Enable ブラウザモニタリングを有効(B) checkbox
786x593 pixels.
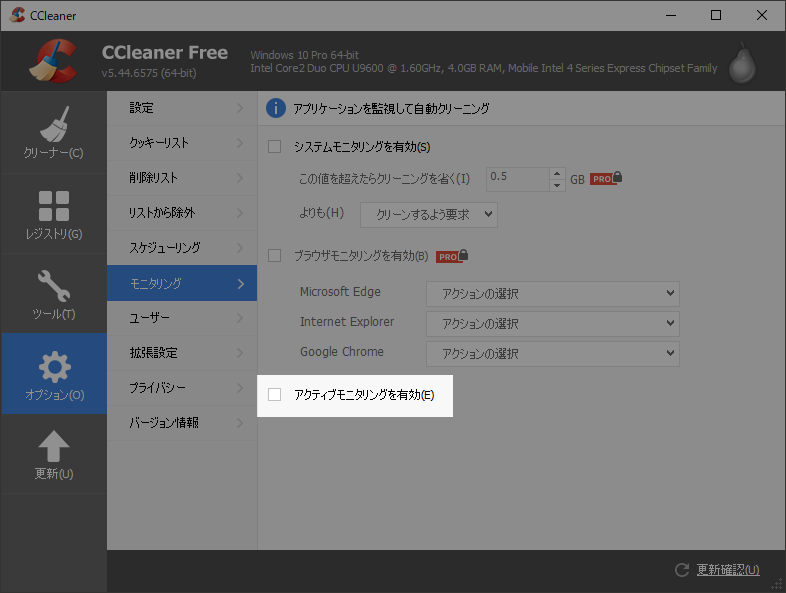pyautogui.click(x=274, y=256)
